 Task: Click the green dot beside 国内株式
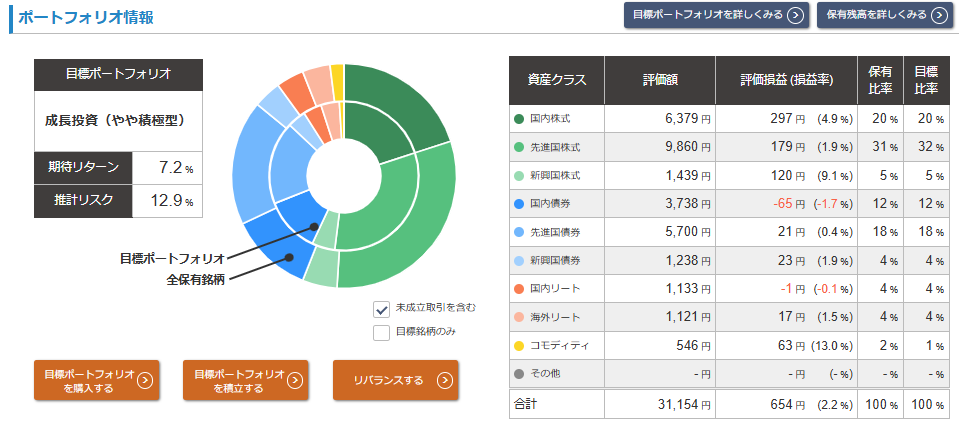519,119
